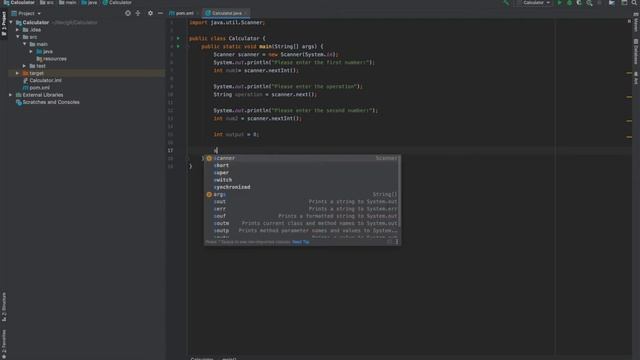The width and height of the screenshot is (640, 360).
Task: Select the Calculator.java editor tab
Action: [x=225, y=13]
